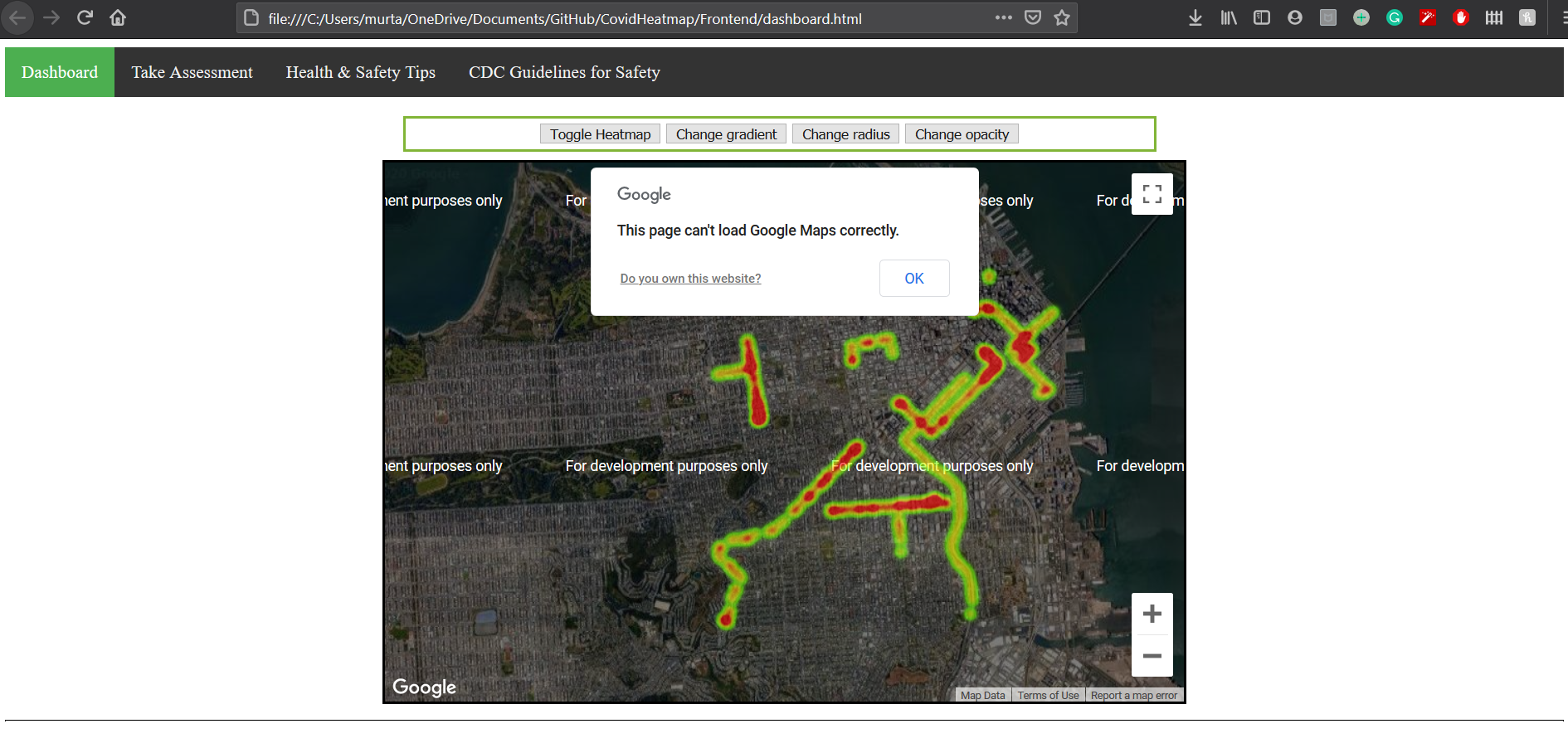Save page to Pocket

[1033, 17]
